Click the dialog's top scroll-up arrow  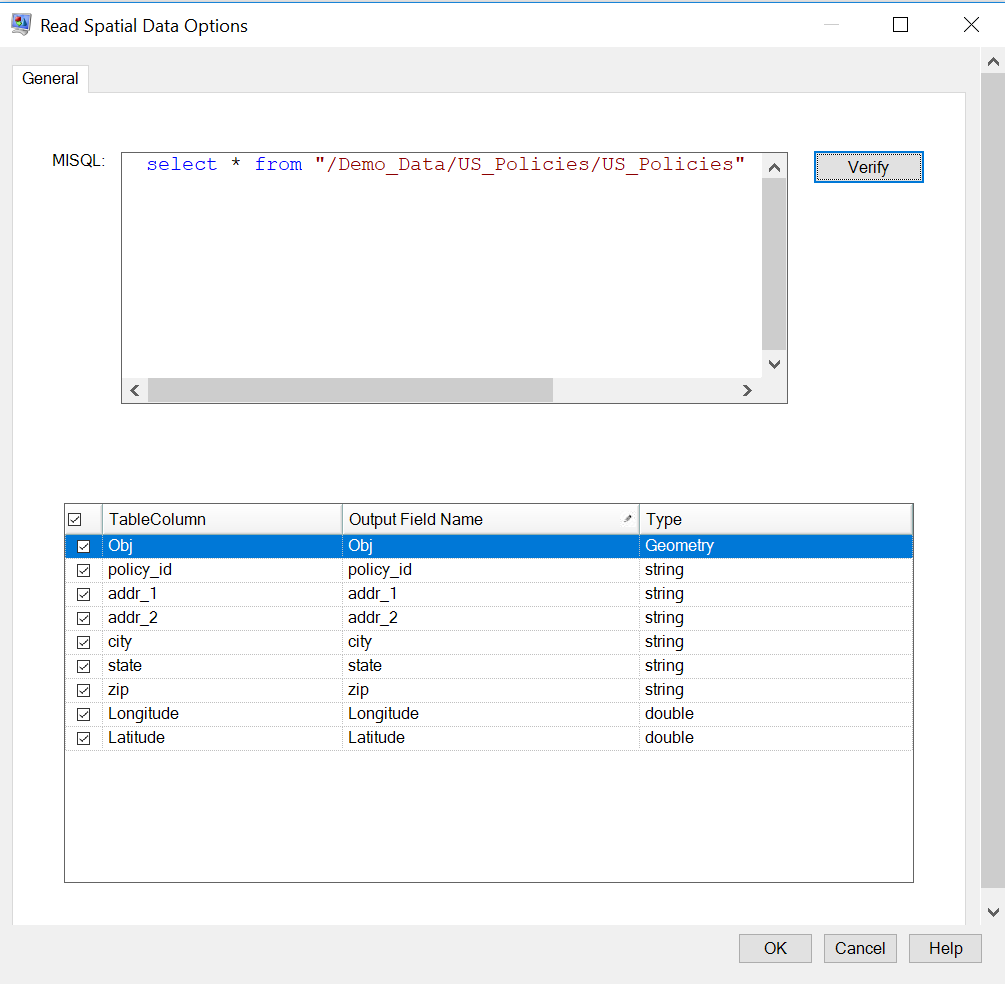click(x=995, y=59)
